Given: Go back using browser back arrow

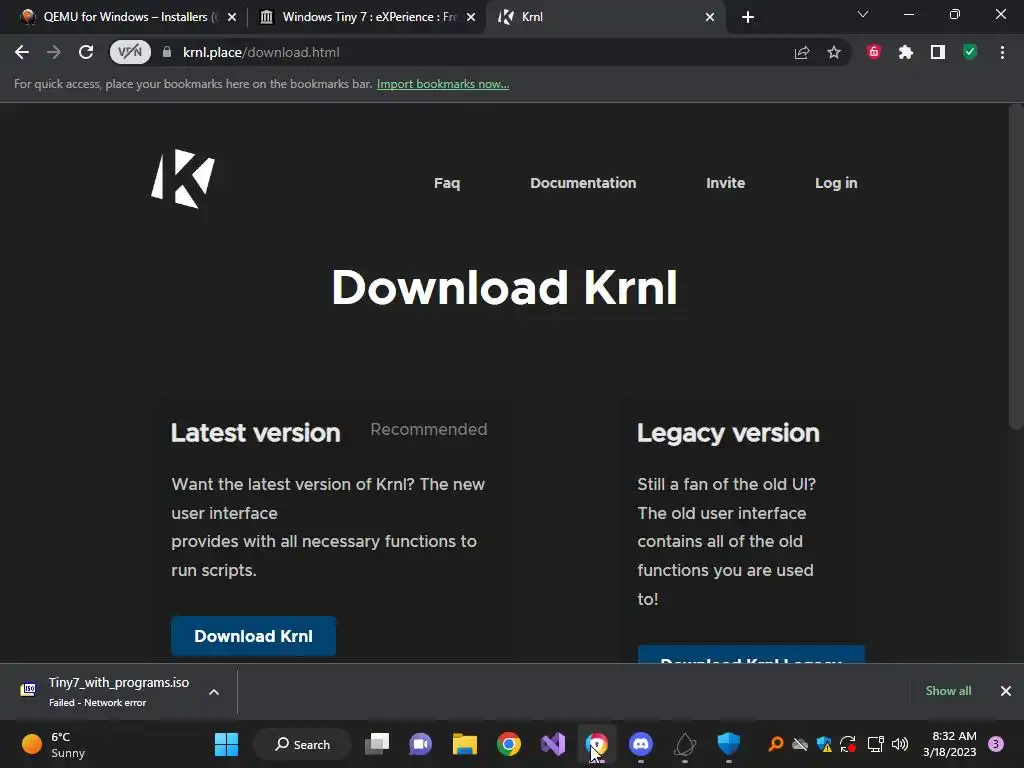Looking at the screenshot, I should tap(22, 52).
